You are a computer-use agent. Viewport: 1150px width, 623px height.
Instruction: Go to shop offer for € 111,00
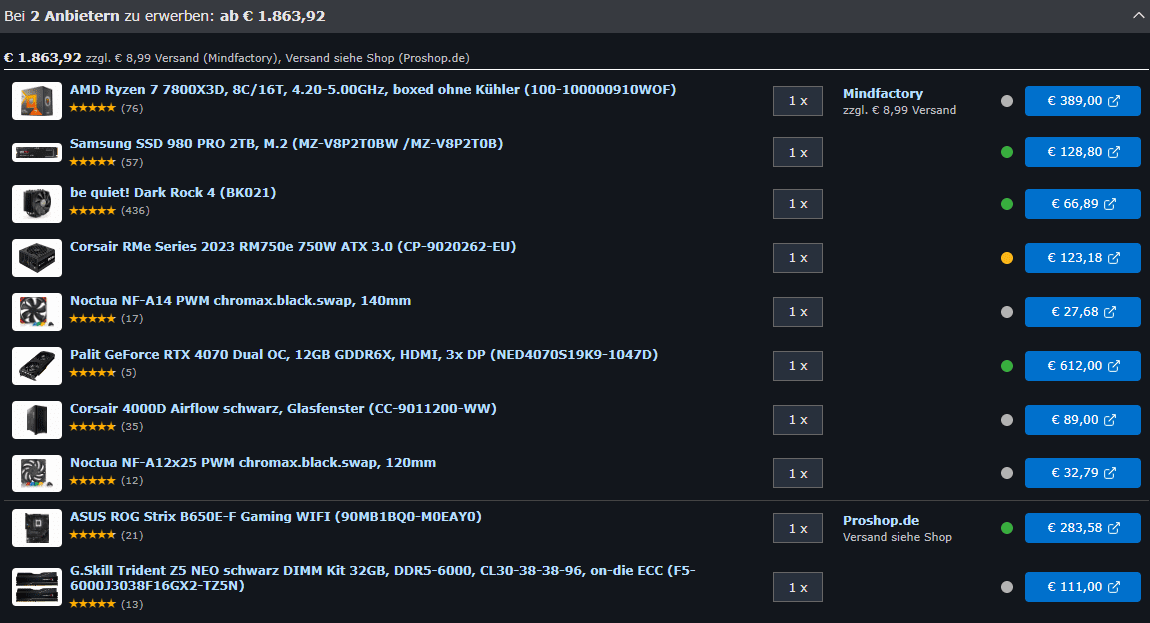(x=1083, y=587)
